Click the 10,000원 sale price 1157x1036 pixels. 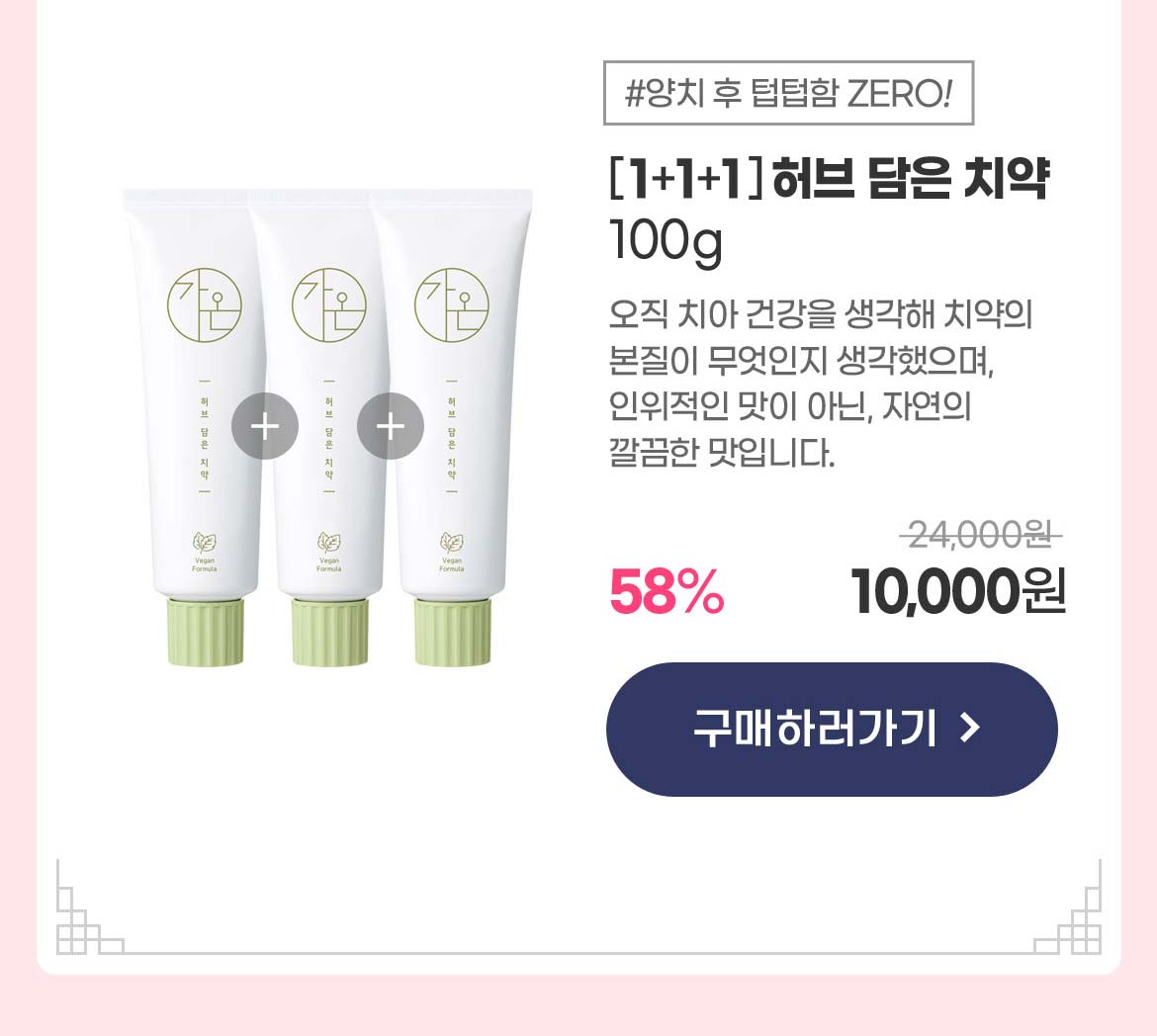(x=958, y=592)
